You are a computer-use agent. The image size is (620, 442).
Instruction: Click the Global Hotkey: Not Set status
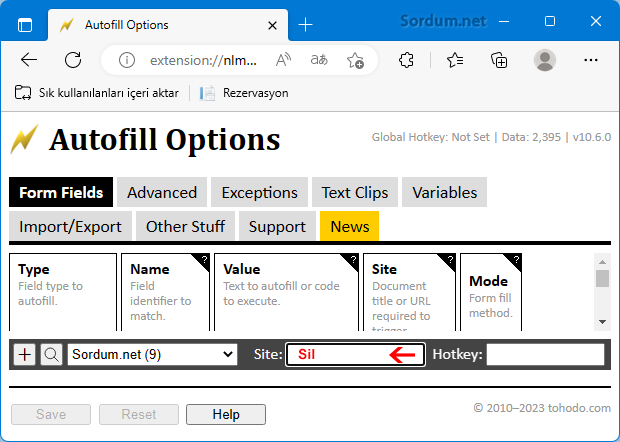431,137
